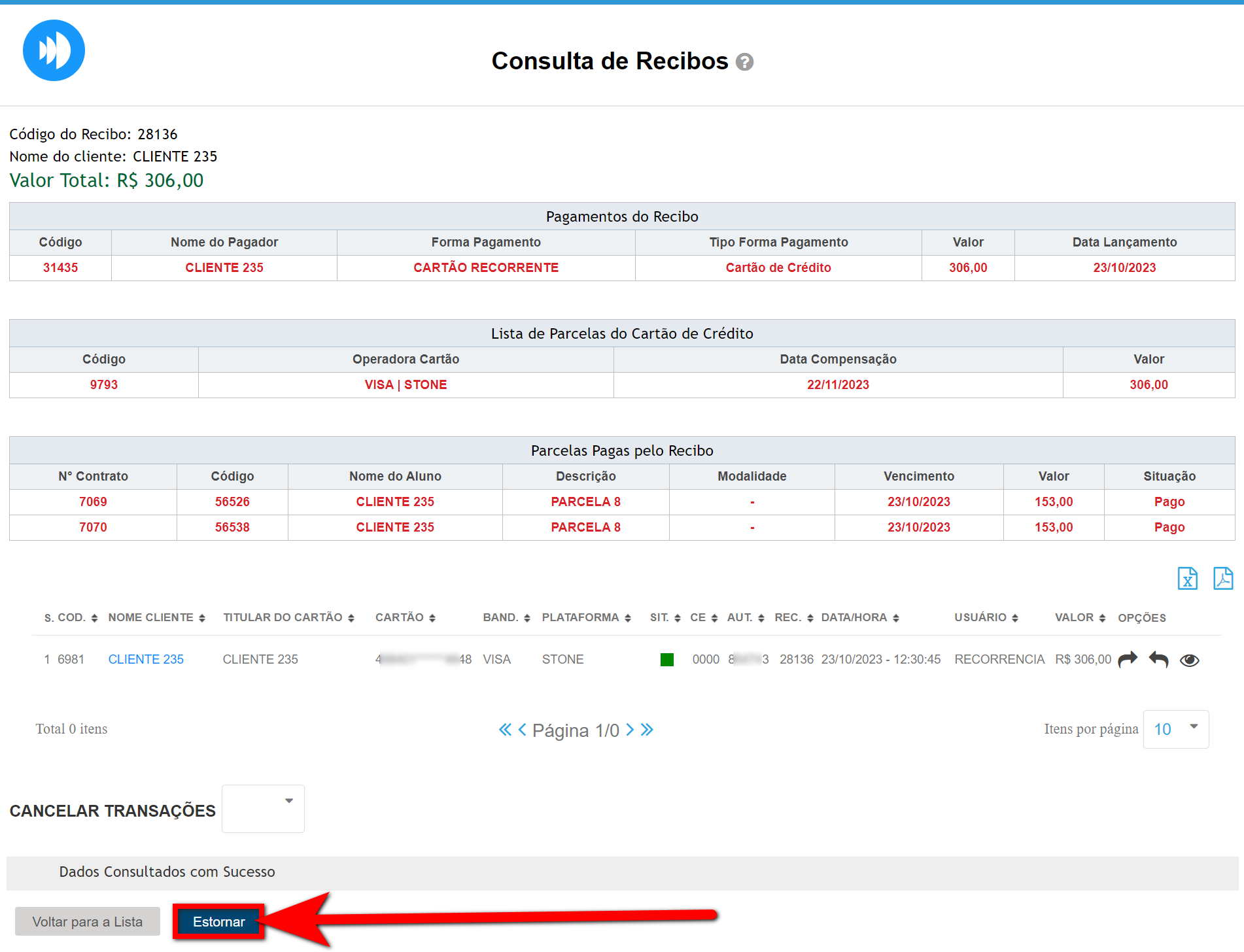Screen dimensions: 1244x952
Task: Export table to Excel file
Action: click(1187, 579)
